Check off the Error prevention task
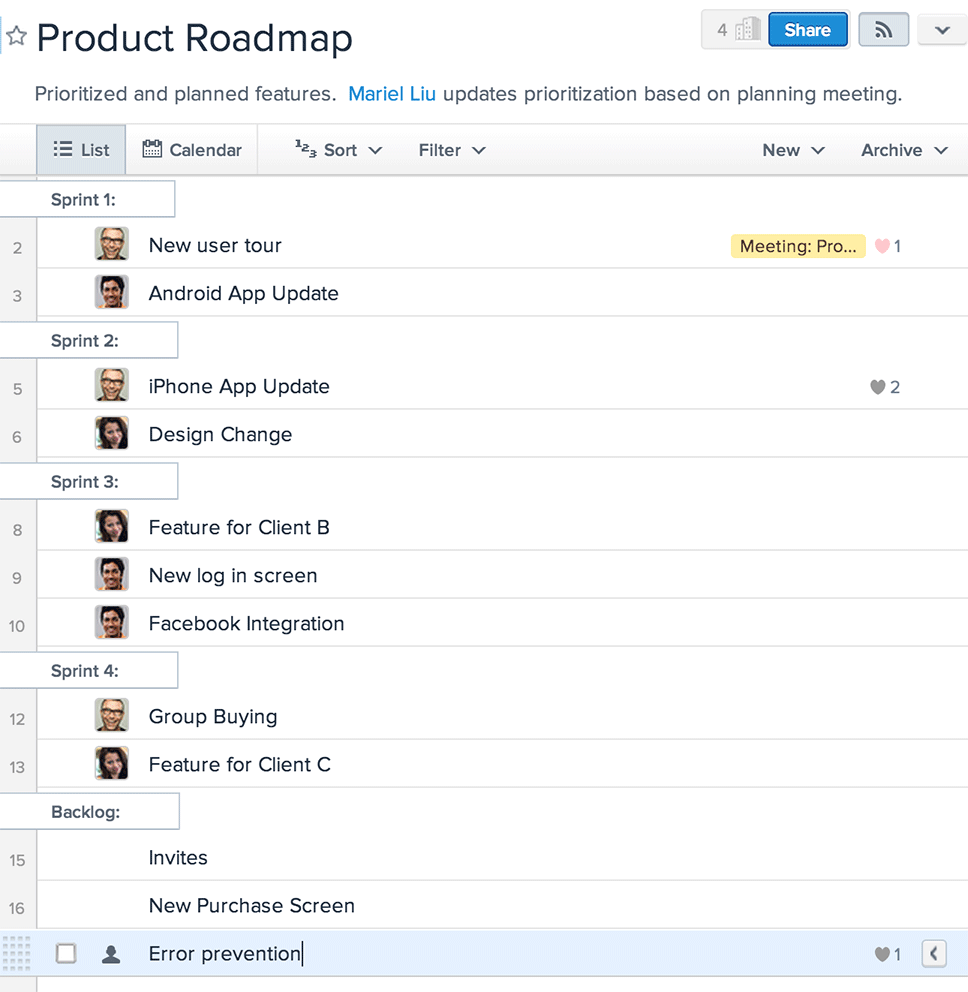 (66, 954)
